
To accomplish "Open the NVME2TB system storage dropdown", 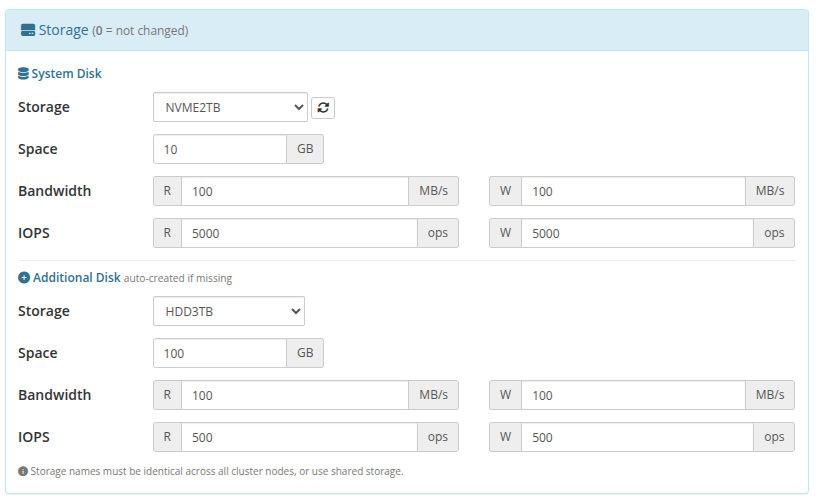I will click(x=230, y=107).
